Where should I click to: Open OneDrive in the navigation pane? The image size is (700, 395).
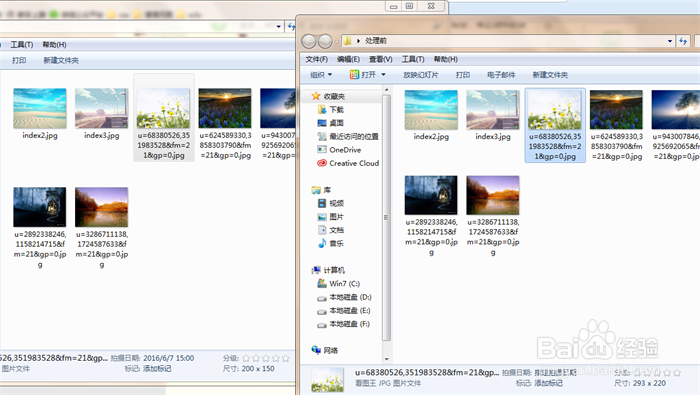[x=340, y=150]
